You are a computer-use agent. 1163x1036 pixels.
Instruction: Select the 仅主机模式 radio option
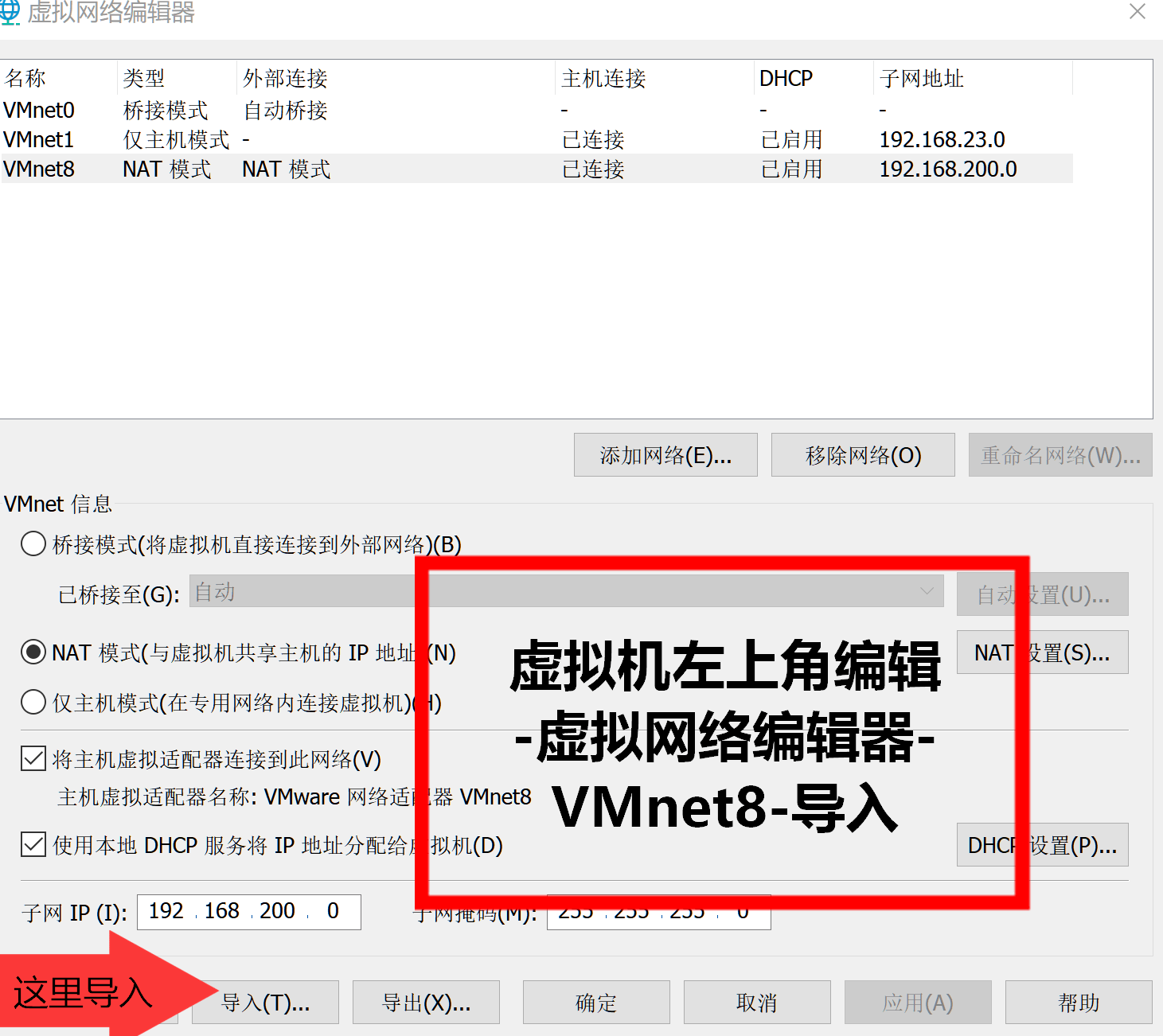[33, 702]
